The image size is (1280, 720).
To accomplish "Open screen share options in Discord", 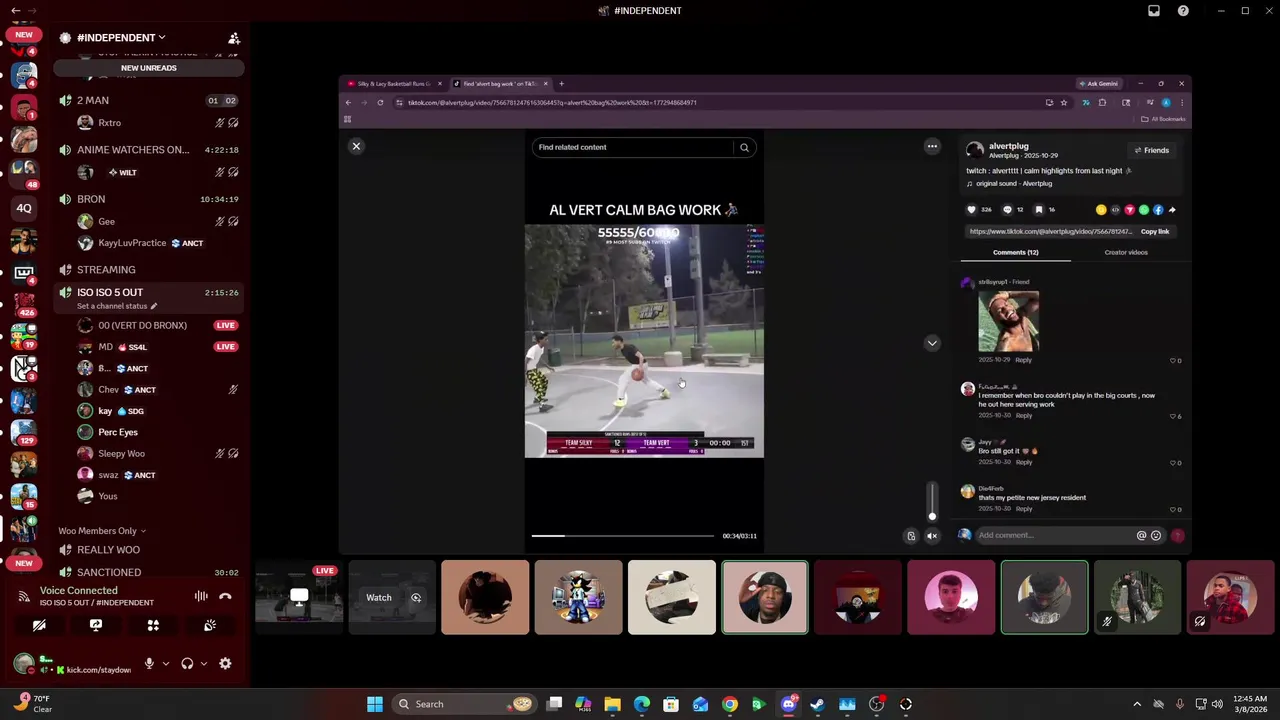I will point(96,625).
